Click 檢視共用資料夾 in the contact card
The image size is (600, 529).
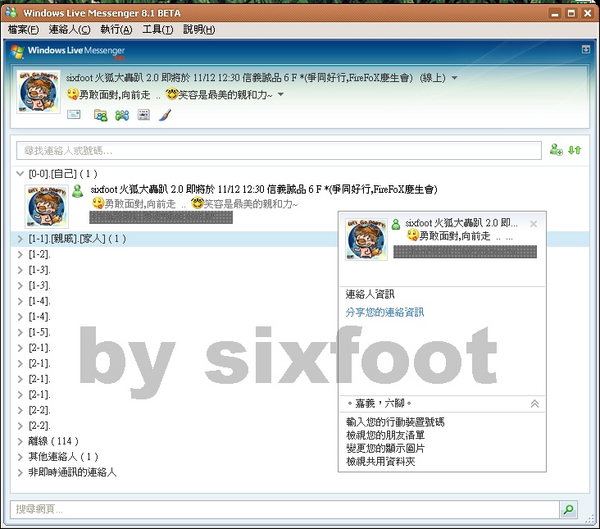point(380,461)
